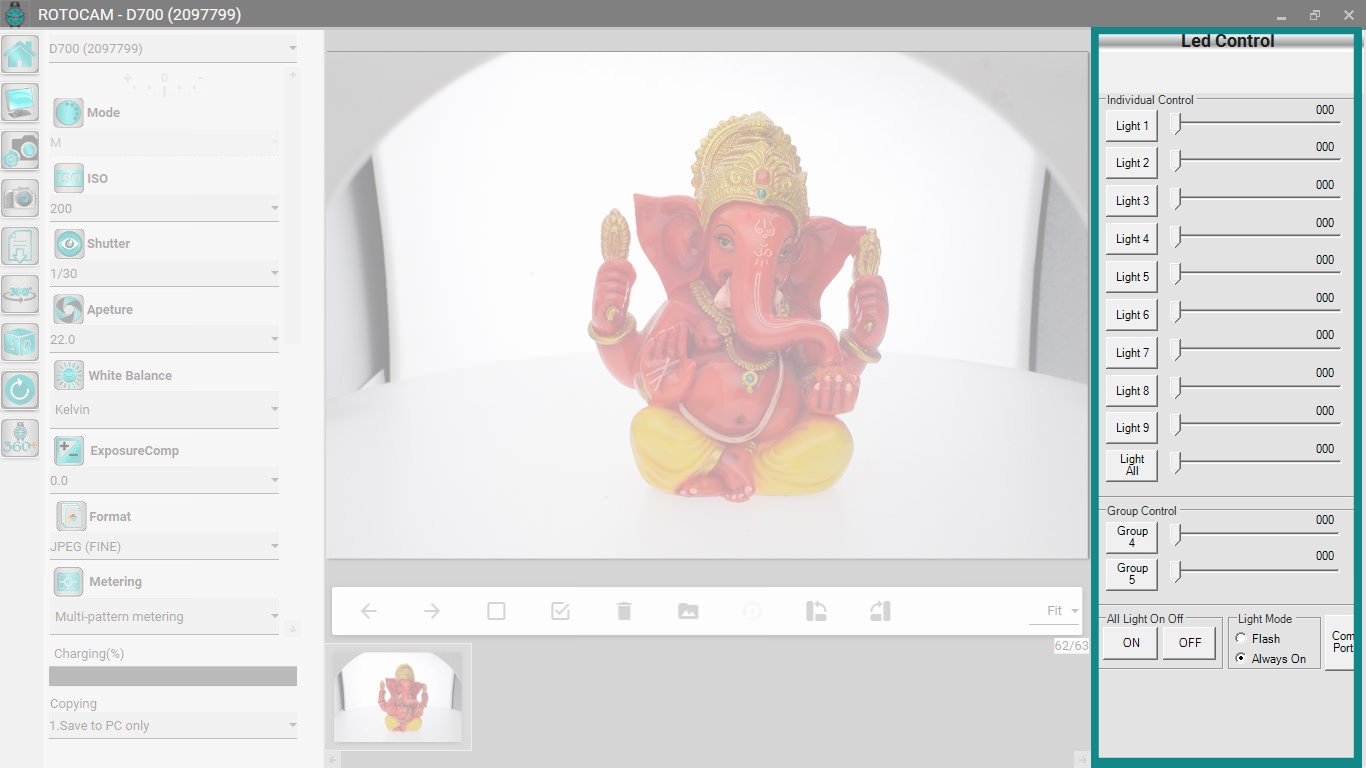Click the ISO icon
Image resolution: width=1366 pixels, height=768 pixels.
[68, 178]
